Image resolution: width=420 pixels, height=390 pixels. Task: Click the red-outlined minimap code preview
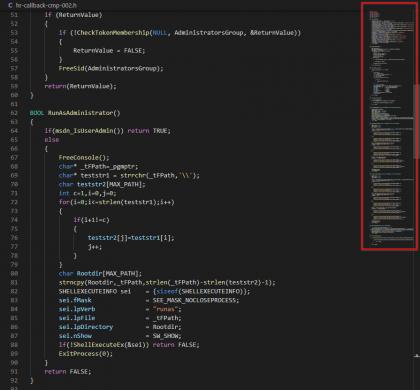point(389,126)
